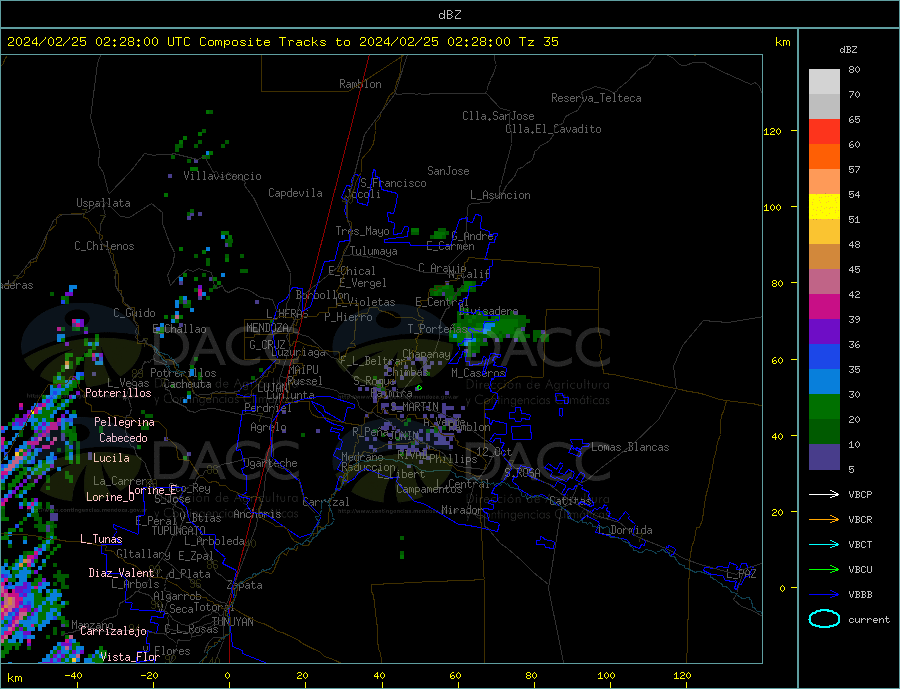The image size is (900, 689).
Task: Click the S_MARTIN label
Action: [x=414, y=407]
